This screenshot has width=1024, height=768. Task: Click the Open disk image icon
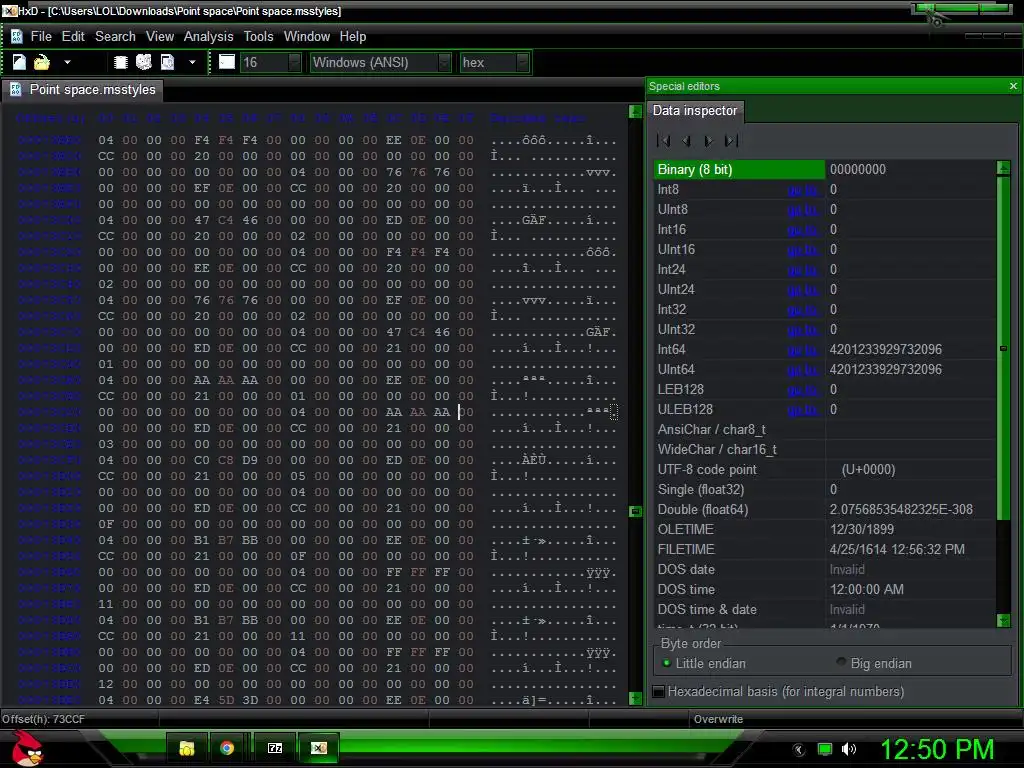(168, 62)
